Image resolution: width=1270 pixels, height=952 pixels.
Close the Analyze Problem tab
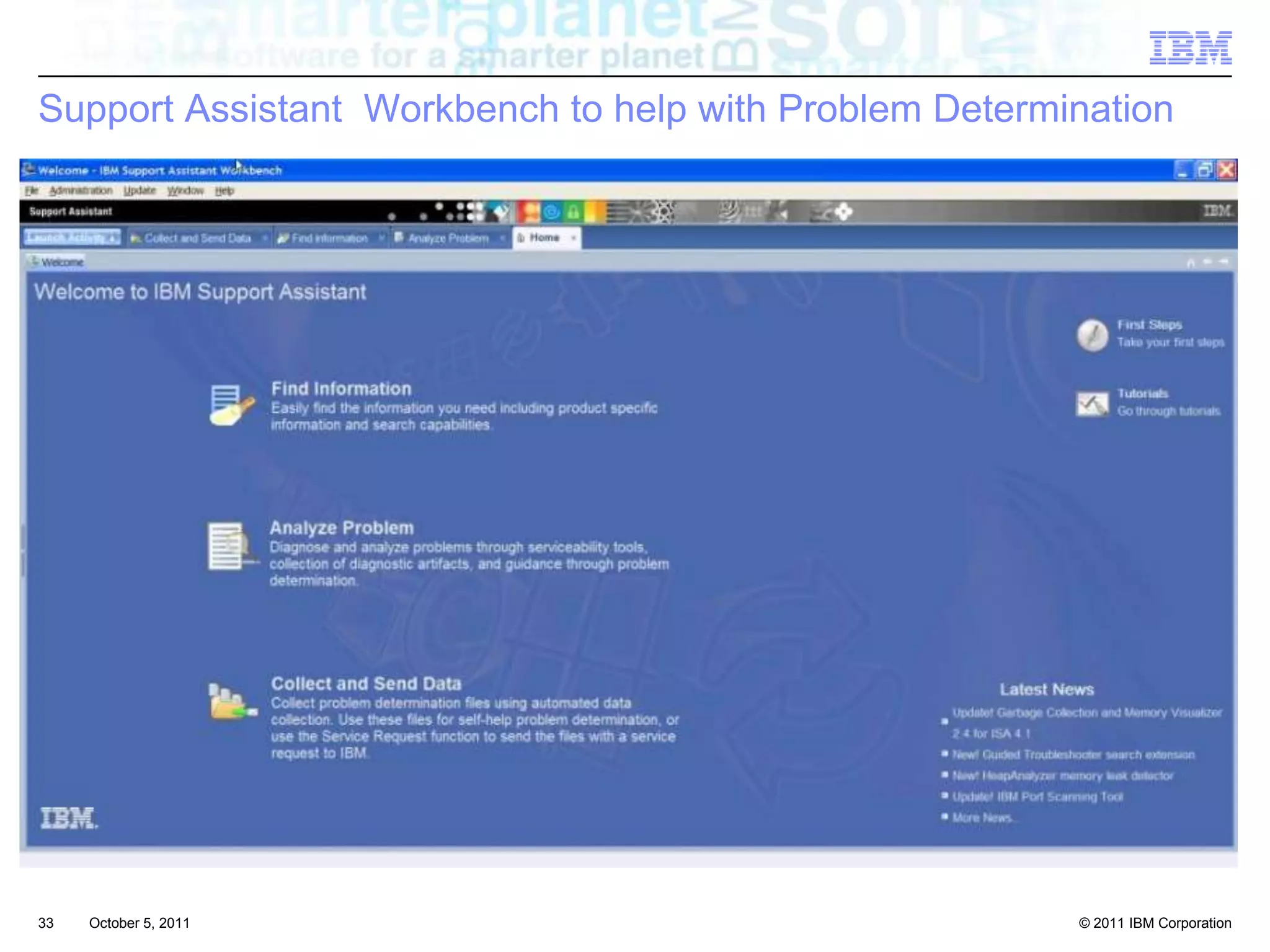click(x=502, y=238)
